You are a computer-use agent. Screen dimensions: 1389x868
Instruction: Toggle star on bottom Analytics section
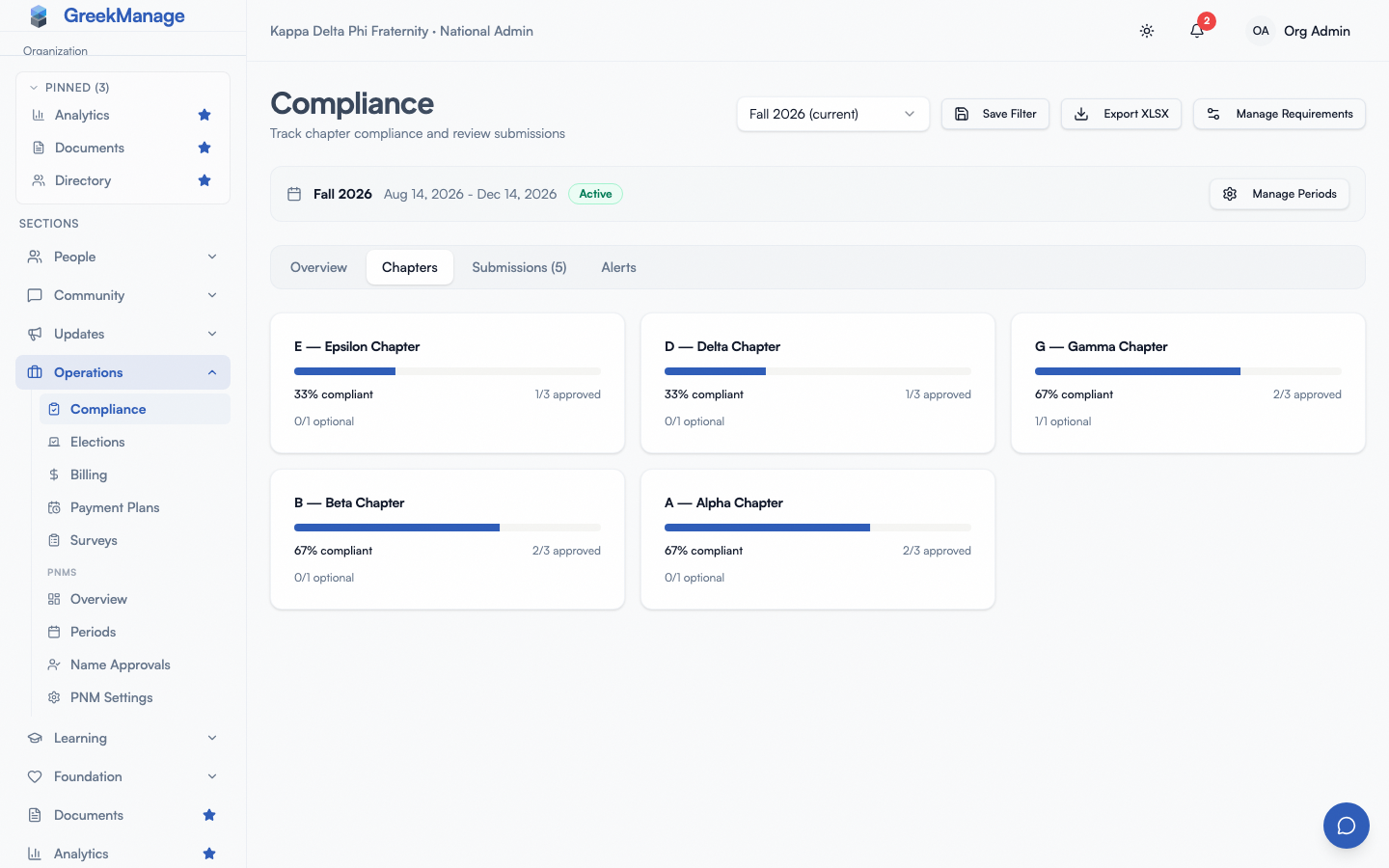209,854
